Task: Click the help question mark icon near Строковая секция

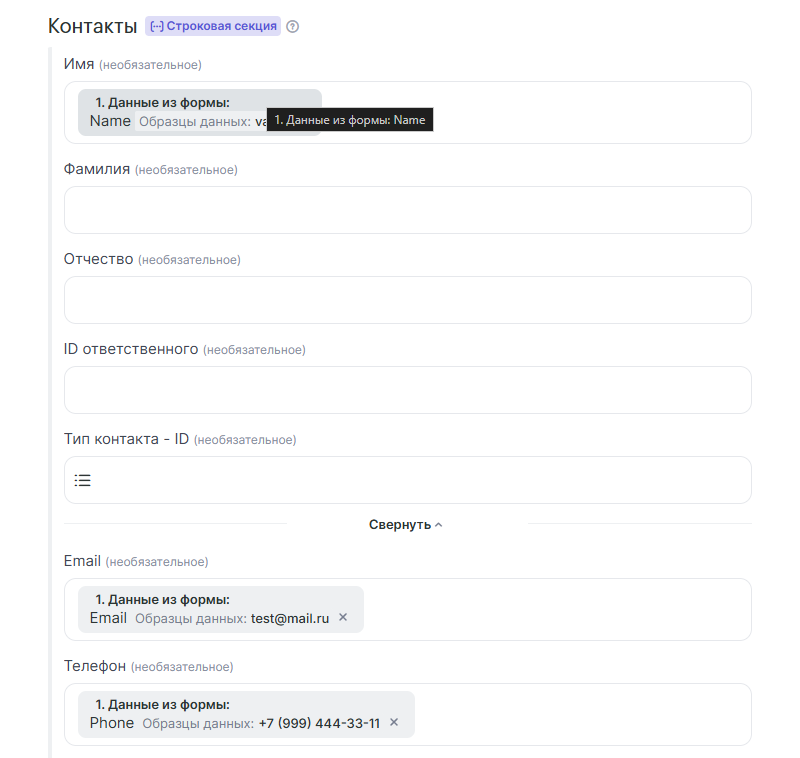Action: (x=293, y=27)
